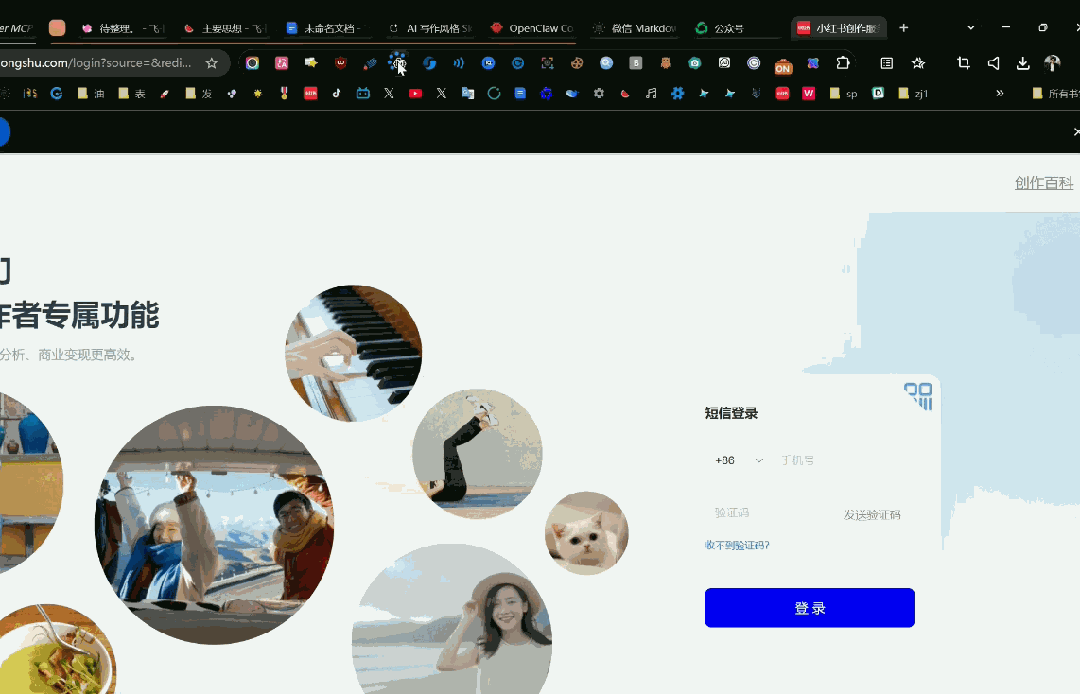Image resolution: width=1080 pixels, height=694 pixels.
Task: Switch to the OpenClaw tab
Action: point(532,28)
